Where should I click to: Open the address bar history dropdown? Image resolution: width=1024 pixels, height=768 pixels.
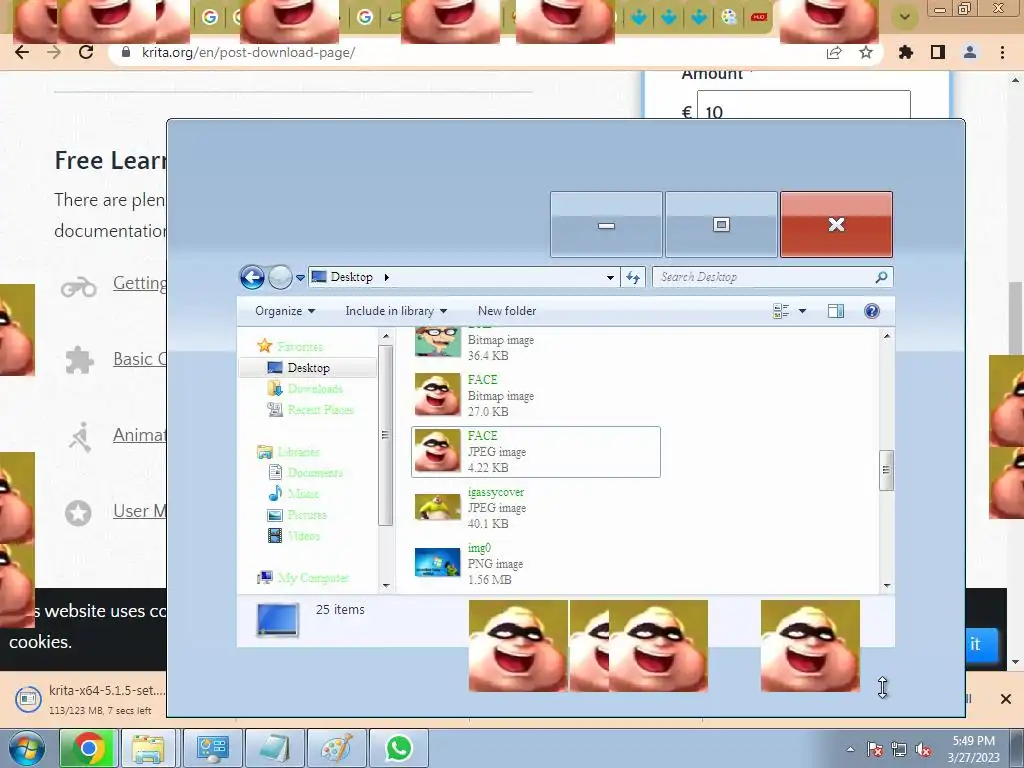pyautogui.click(x=610, y=278)
